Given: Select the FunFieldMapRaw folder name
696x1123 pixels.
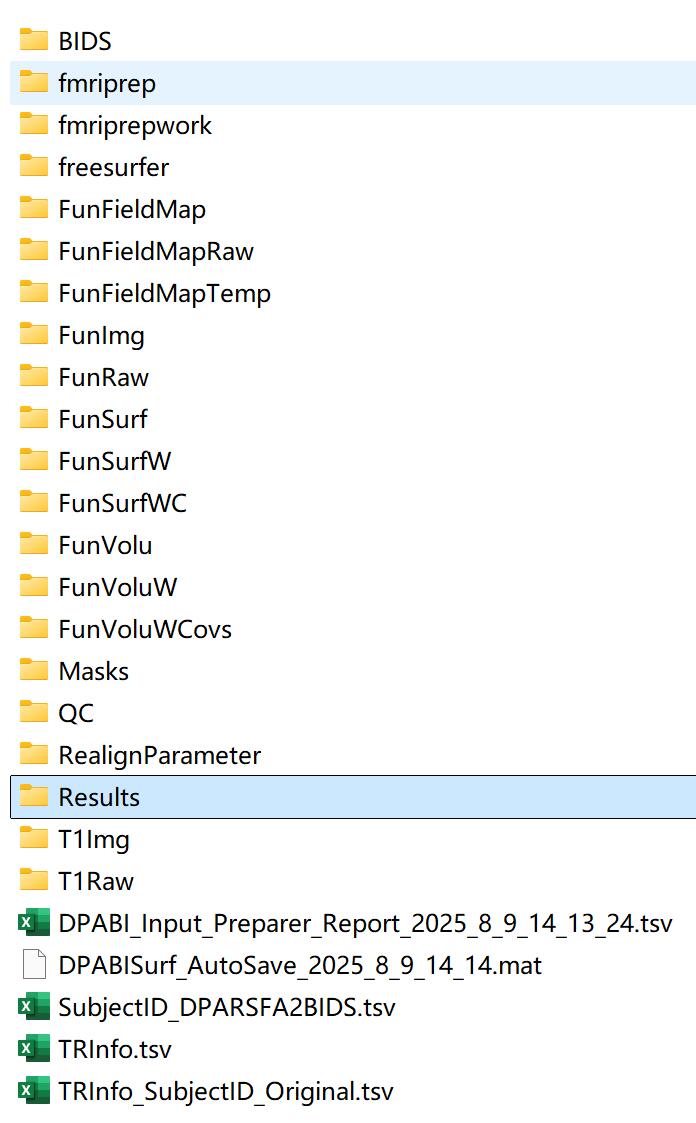Looking at the screenshot, I should [156, 251].
